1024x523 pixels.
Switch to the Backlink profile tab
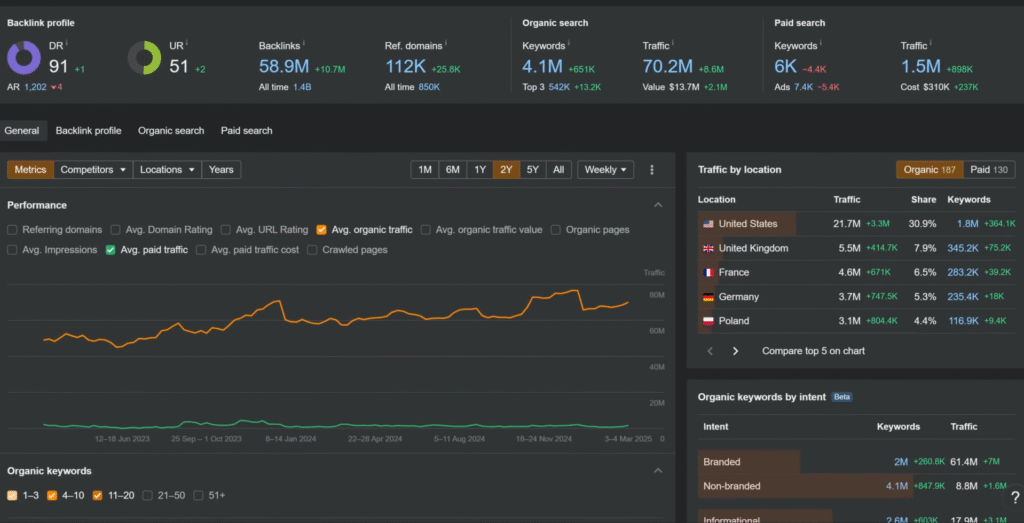coord(88,131)
